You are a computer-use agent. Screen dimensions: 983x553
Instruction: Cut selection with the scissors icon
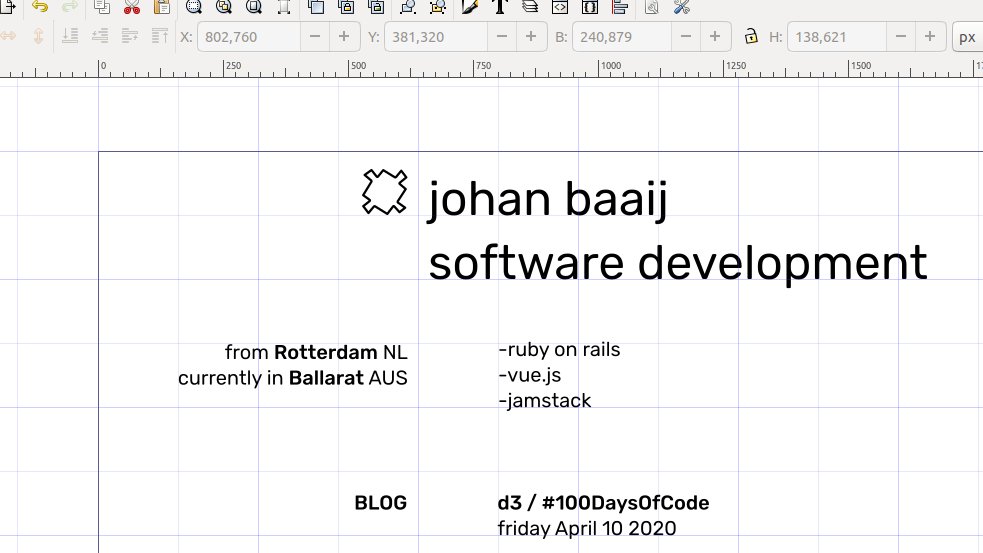point(132,6)
